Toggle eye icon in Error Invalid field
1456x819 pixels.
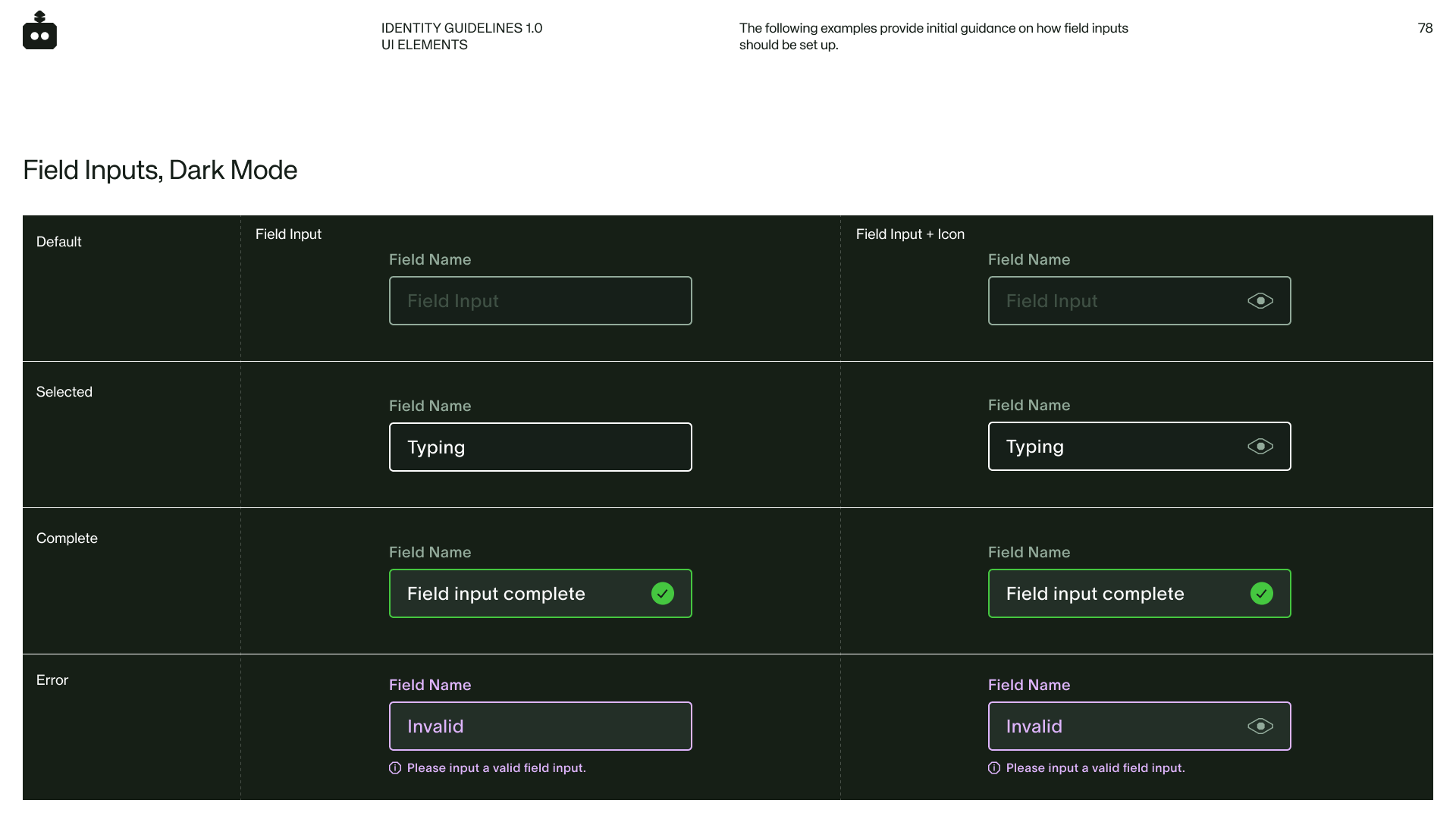[x=1260, y=726]
